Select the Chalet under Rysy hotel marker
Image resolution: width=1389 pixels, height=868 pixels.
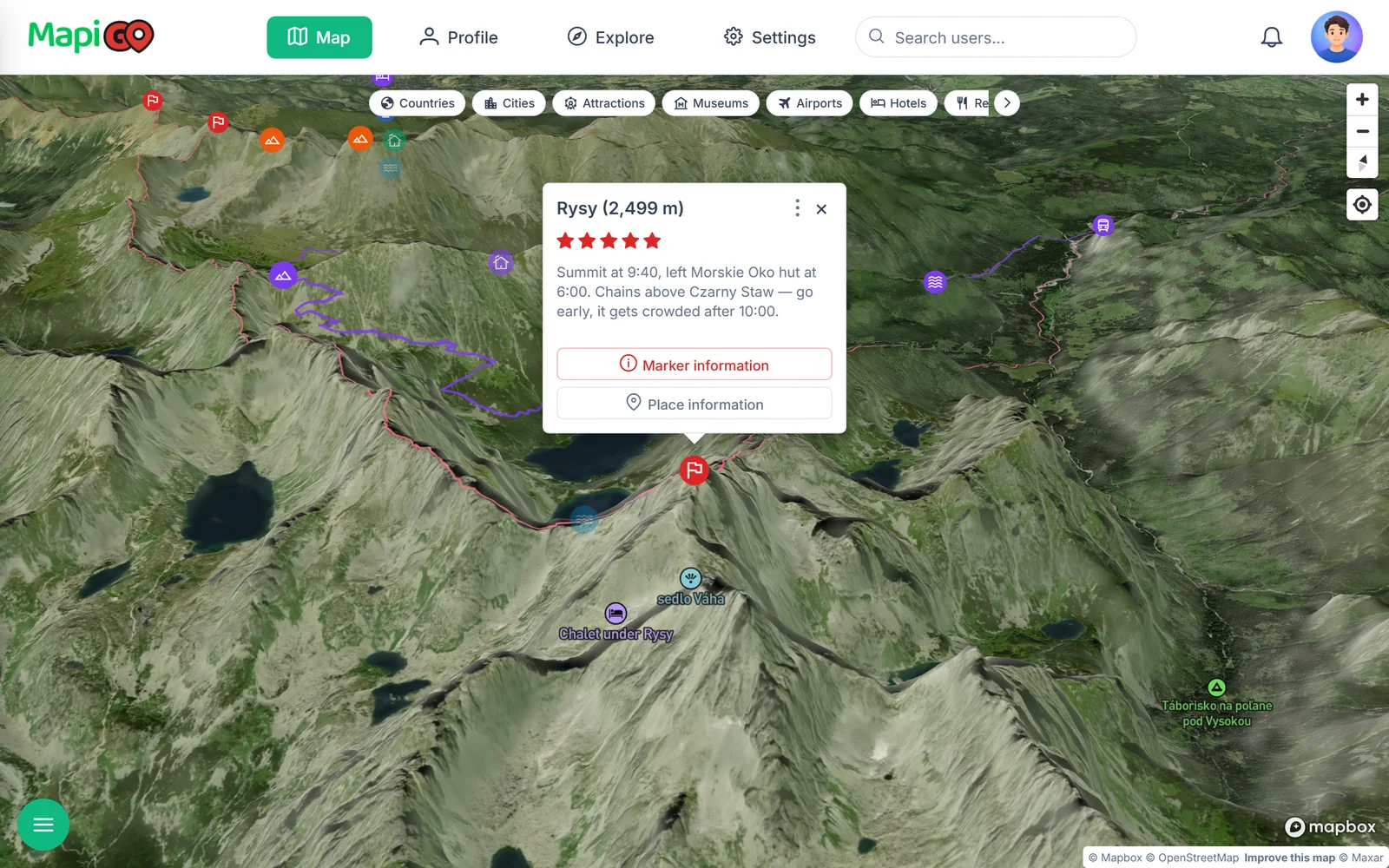(x=616, y=614)
